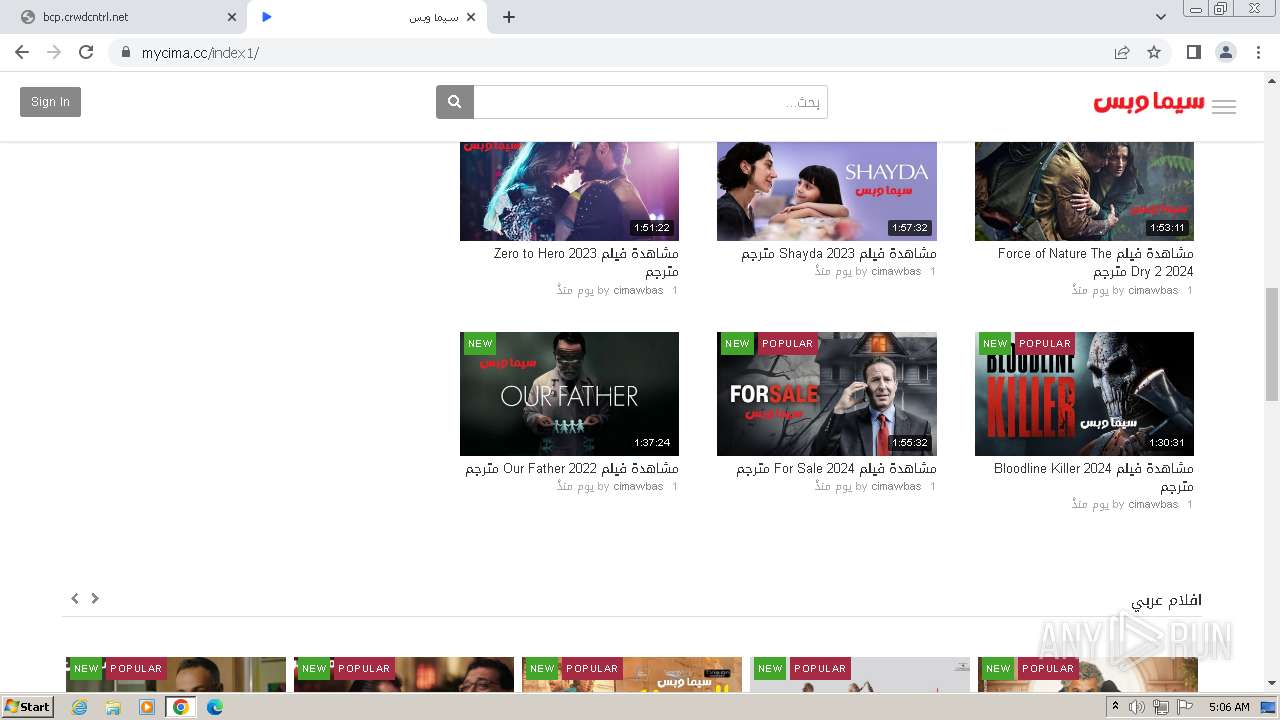
Task: View site info via the lock icon
Action: pyautogui.click(x=126, y=52)
